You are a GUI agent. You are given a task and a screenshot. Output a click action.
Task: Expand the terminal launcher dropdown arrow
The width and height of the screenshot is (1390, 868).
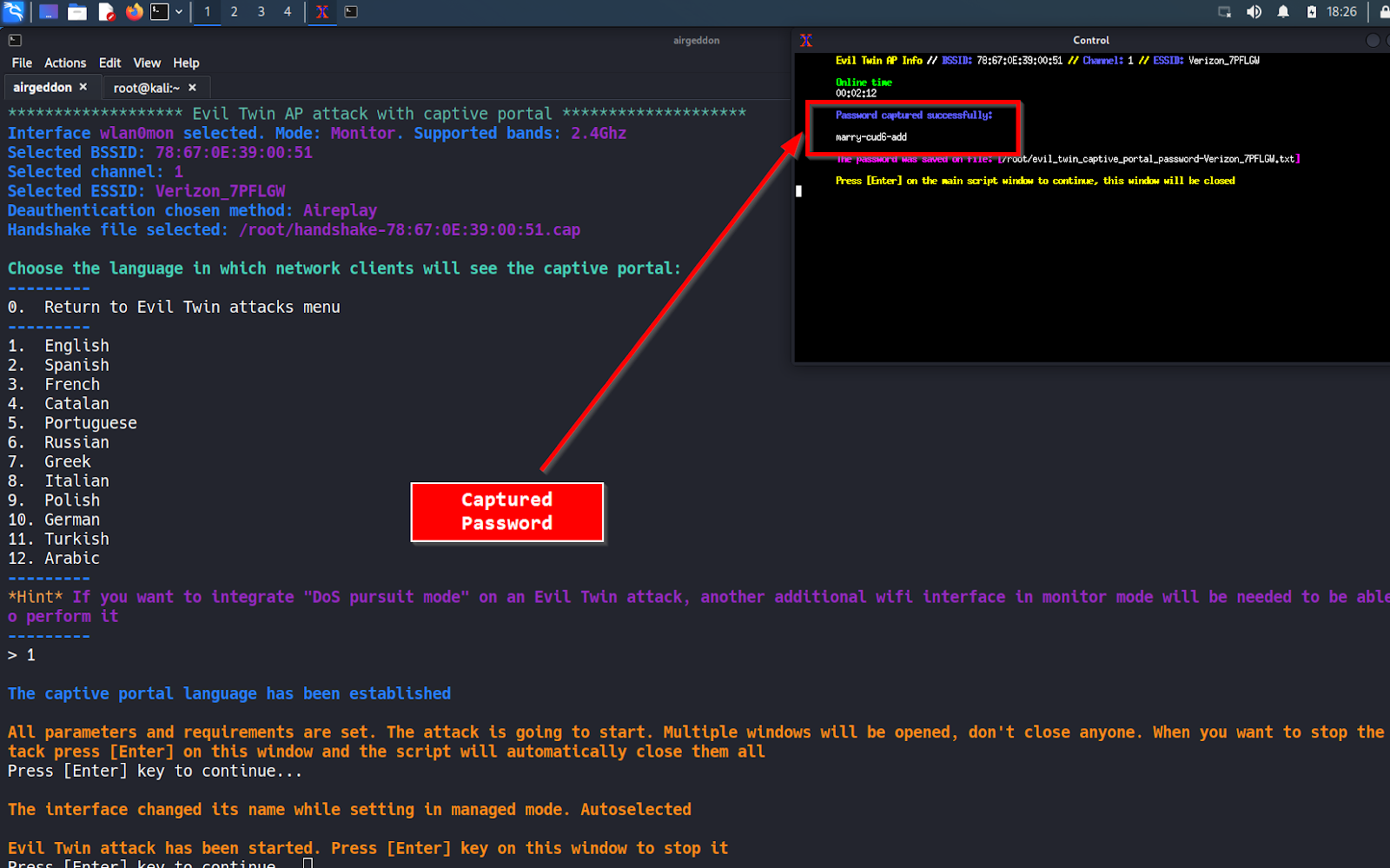click(179, 11)
